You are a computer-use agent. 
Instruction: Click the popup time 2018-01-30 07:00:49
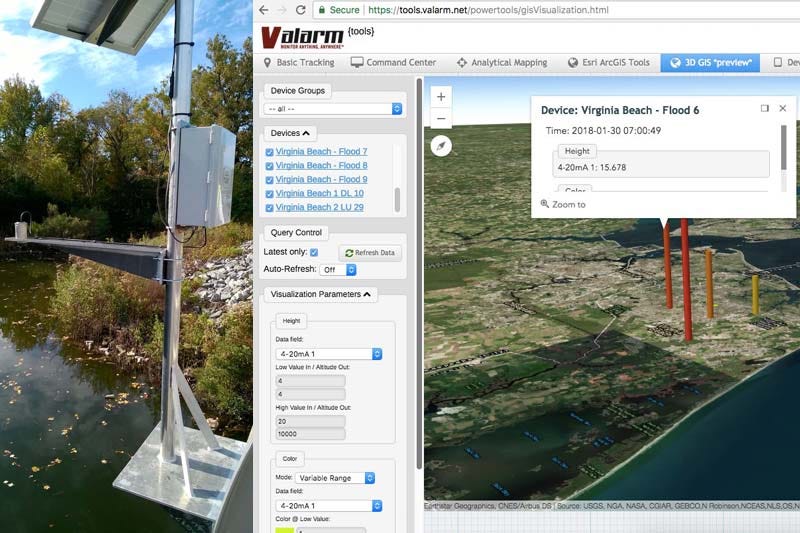(x=616, y=131)
